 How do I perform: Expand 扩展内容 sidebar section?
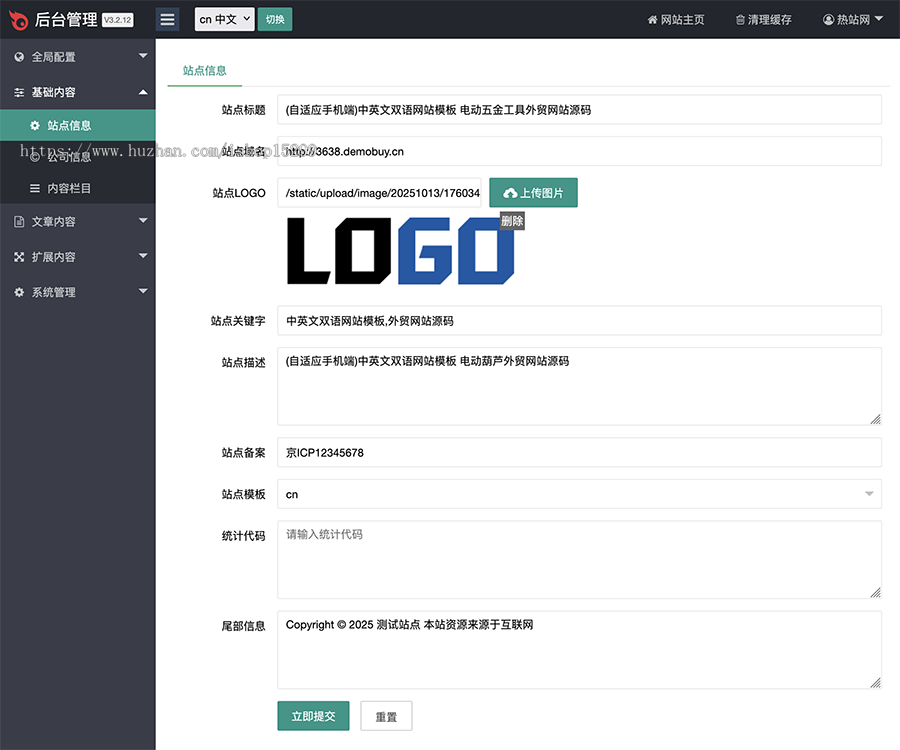(77, 257)
